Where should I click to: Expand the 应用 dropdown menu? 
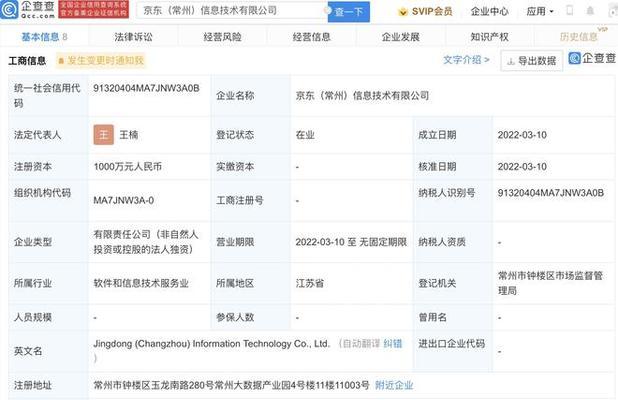pyautogui.click(x=540, y=11)
